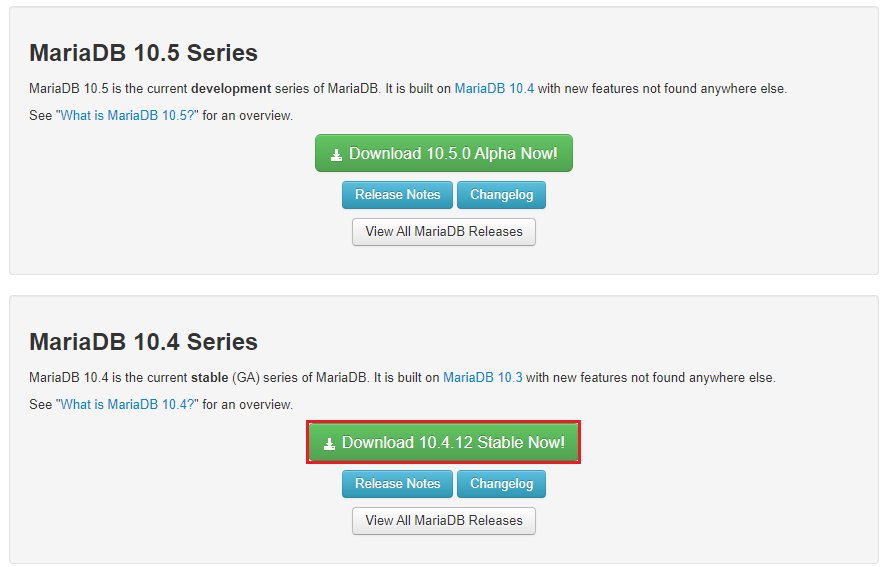Open Release Notes for the 10.4 series

tap(397, 484)
